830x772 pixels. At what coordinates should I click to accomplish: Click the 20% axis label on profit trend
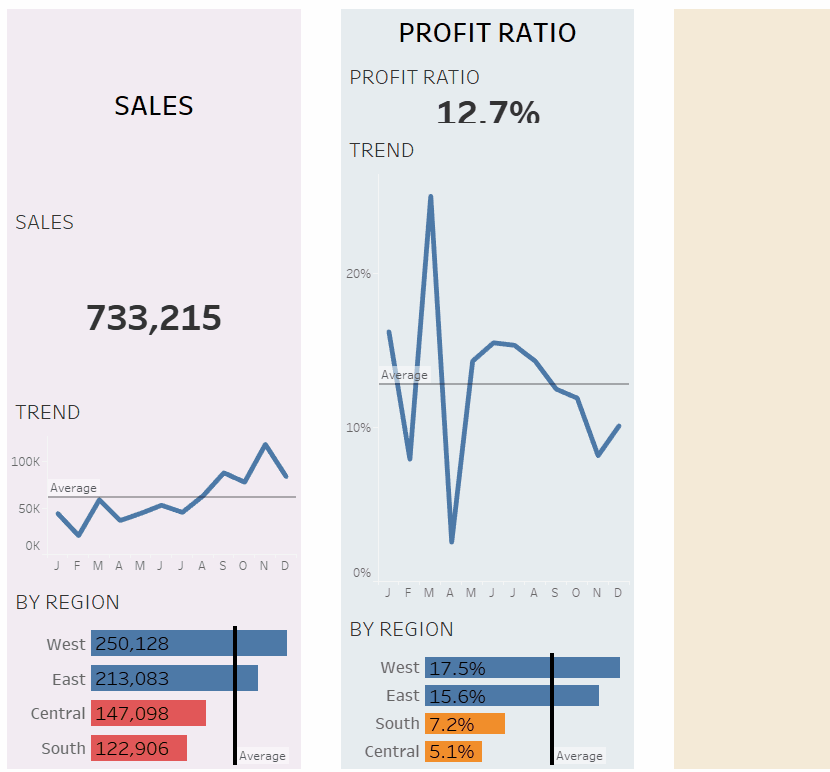pos(359,273)
